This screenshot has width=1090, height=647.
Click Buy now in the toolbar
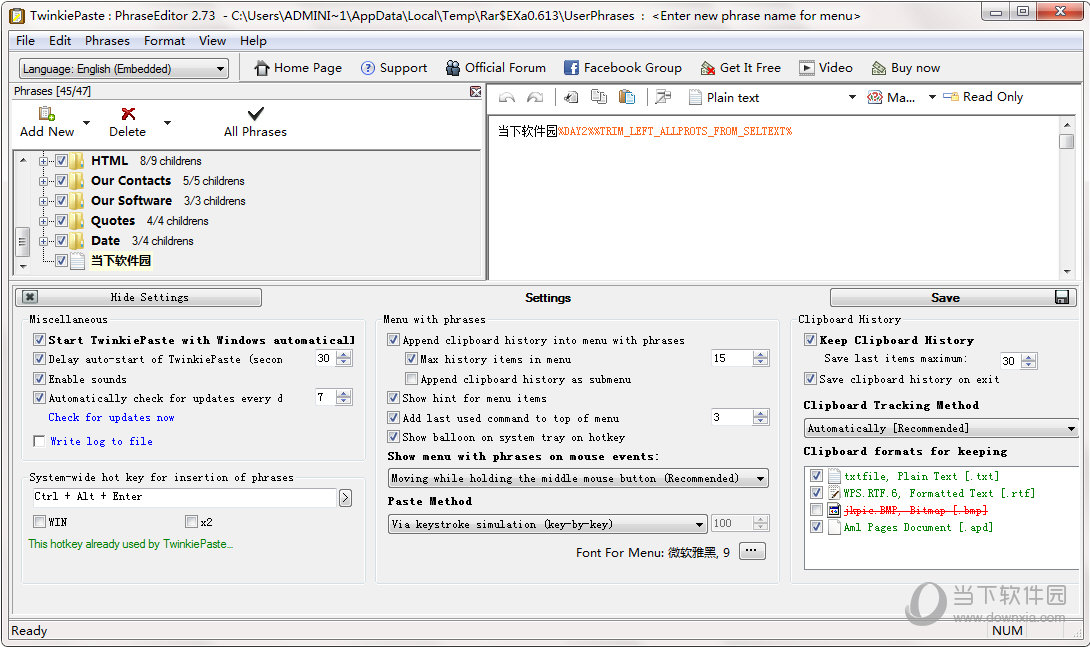pos(906,67)
